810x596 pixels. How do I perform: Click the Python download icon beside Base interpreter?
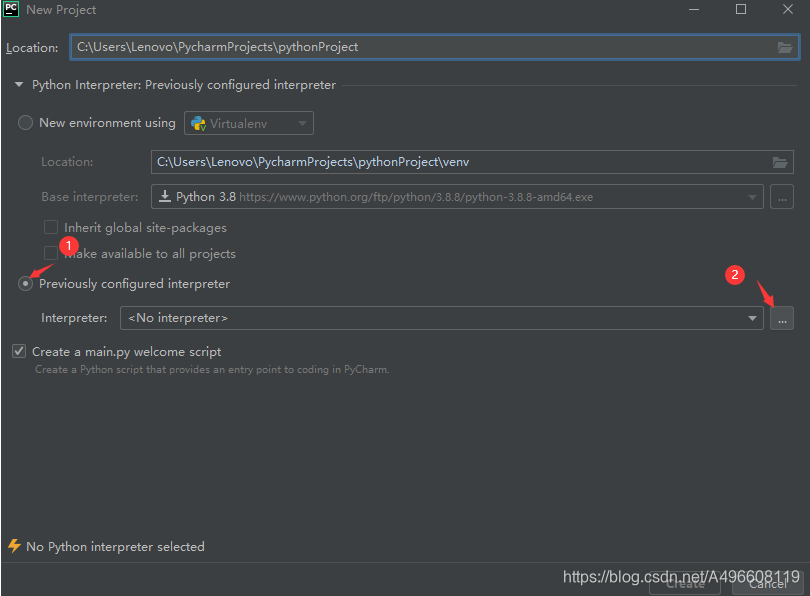(164, 196)
